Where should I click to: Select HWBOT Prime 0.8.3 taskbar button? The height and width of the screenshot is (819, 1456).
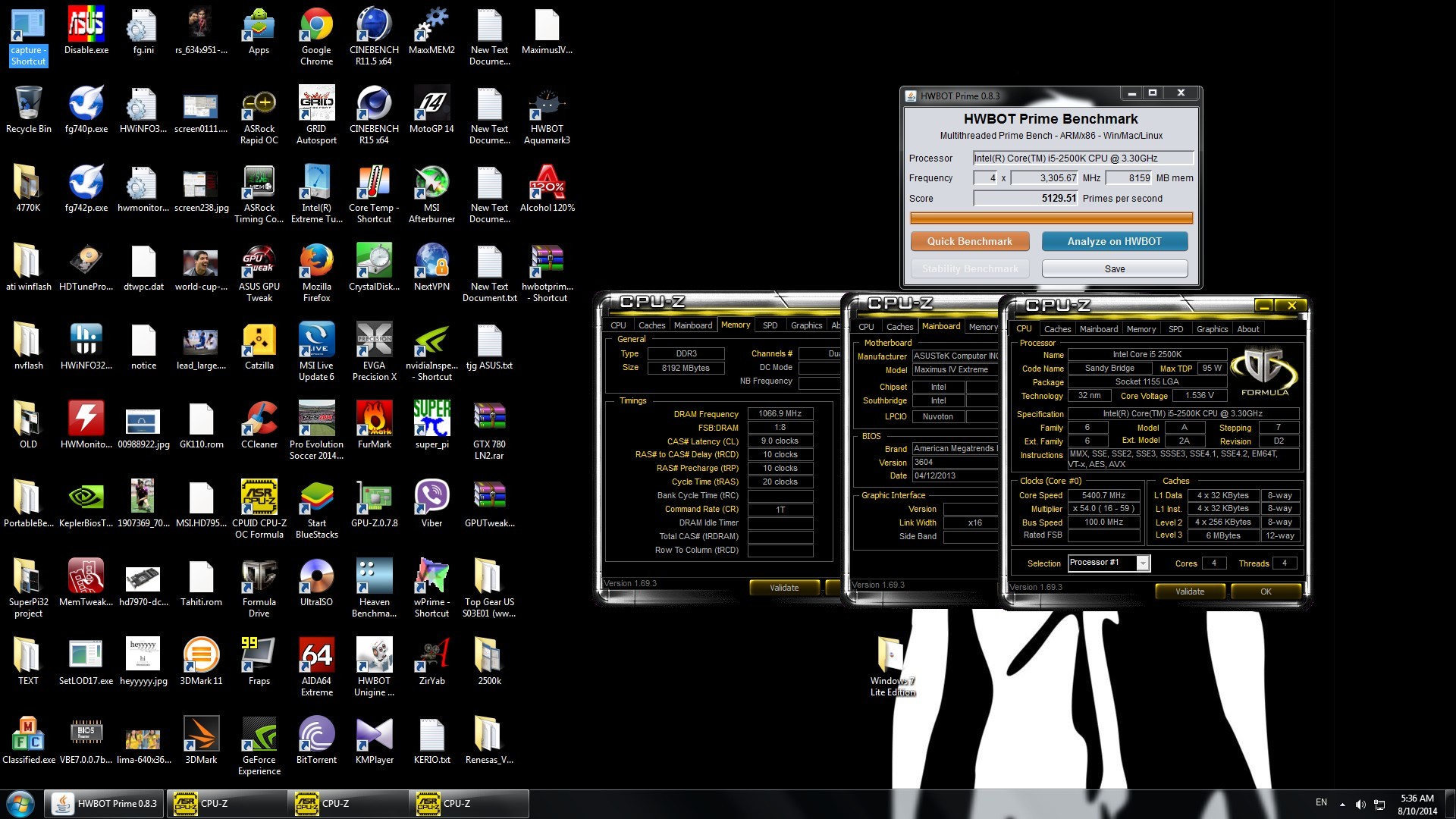(x=104, y=804)
